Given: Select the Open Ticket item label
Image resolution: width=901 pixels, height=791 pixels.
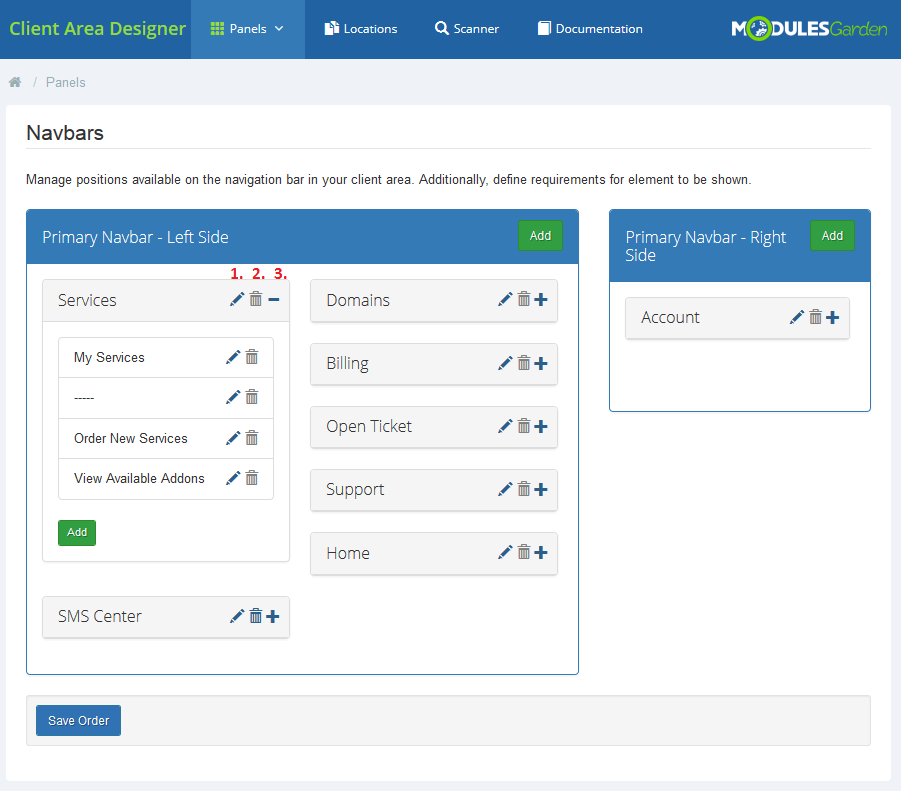Looking at the screenshot, I should (x=369, y=426).
